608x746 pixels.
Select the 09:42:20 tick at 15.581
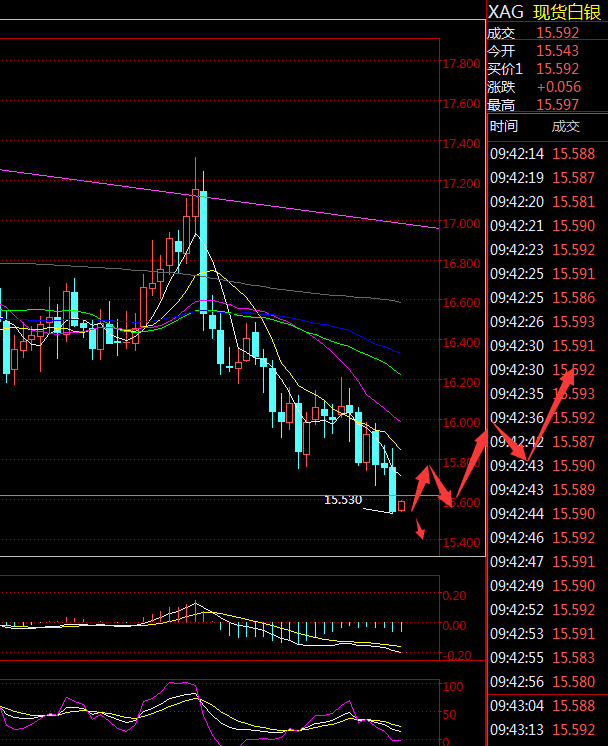pos(543,202)
